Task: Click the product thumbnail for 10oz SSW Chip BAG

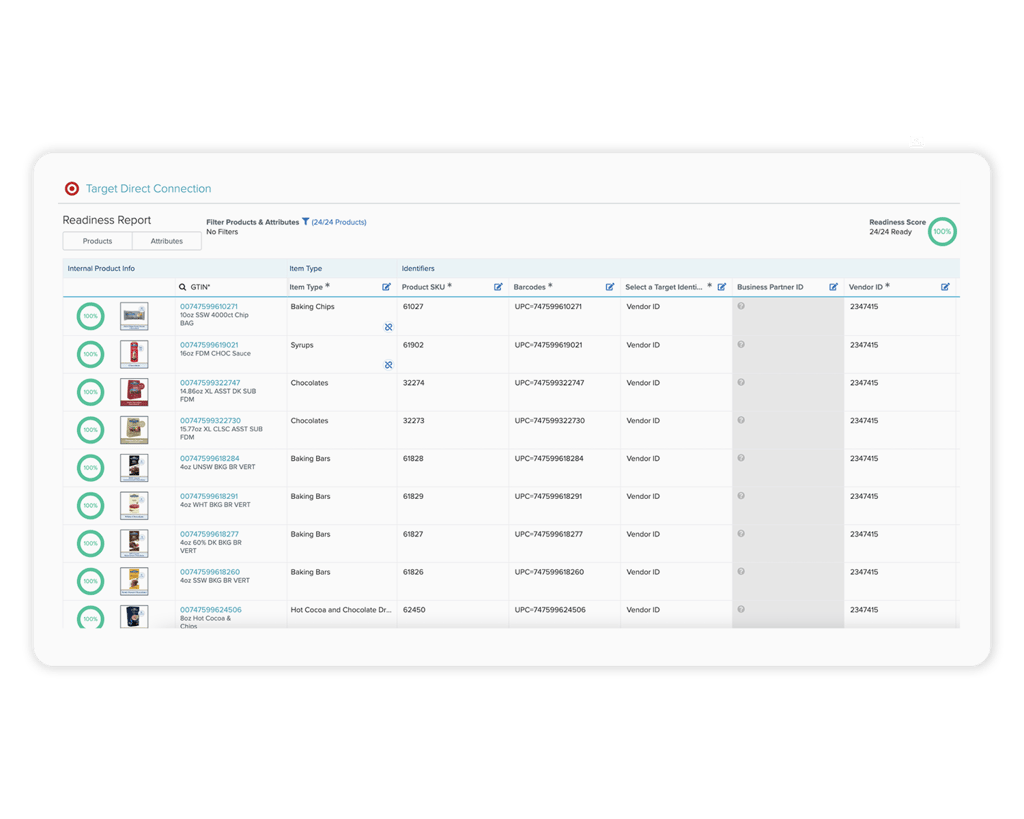Action: click(x=135, y=316)
